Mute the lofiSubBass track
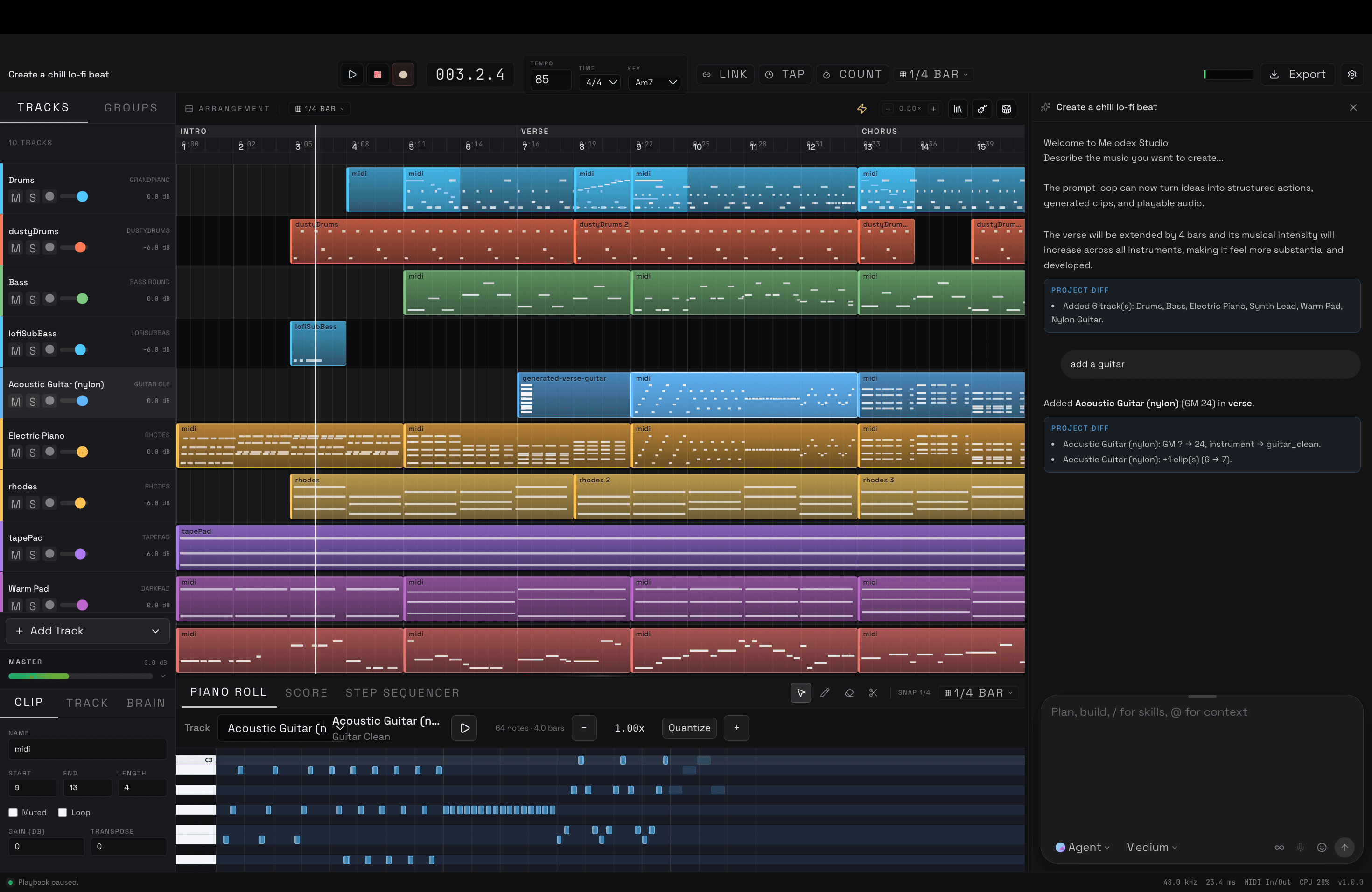Viewport: 1372px width, 892px height. pyautogui.click(x=15, y=350)
